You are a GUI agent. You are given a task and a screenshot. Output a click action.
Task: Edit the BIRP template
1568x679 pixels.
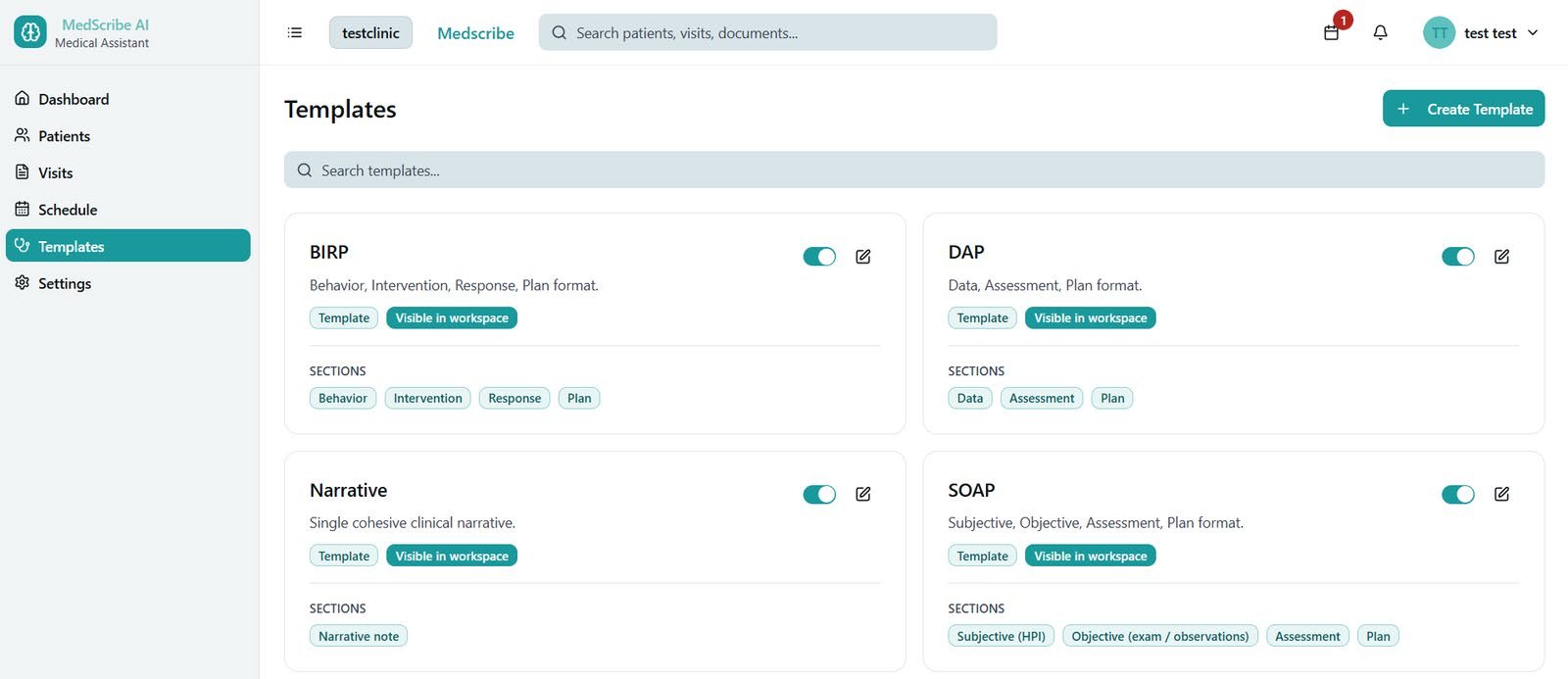[863, 257]
